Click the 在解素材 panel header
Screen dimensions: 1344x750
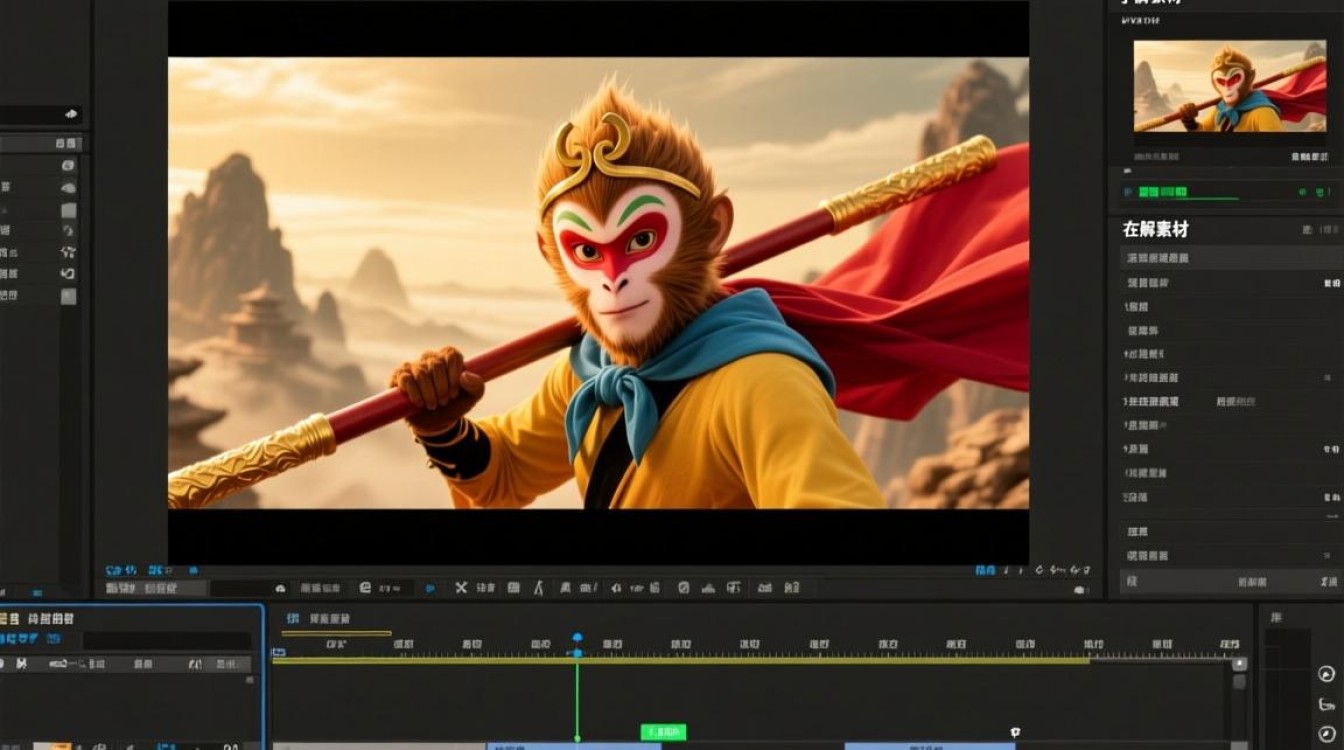point(1155,229)
